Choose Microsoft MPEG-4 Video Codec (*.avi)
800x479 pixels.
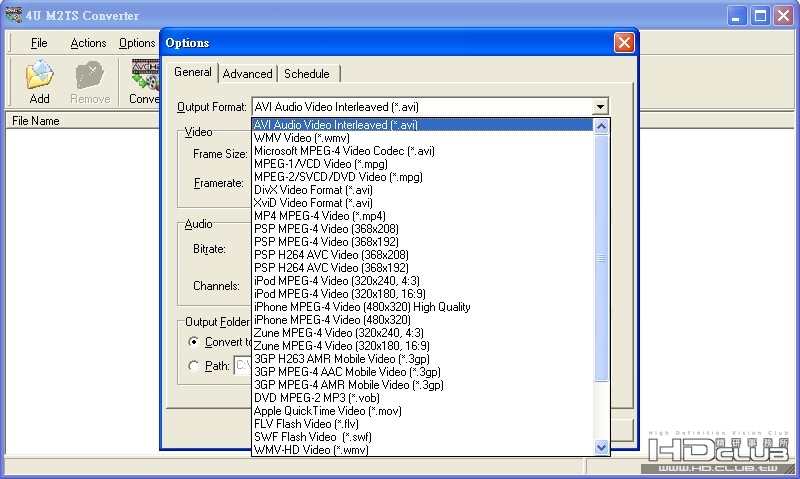click(422, 151)
